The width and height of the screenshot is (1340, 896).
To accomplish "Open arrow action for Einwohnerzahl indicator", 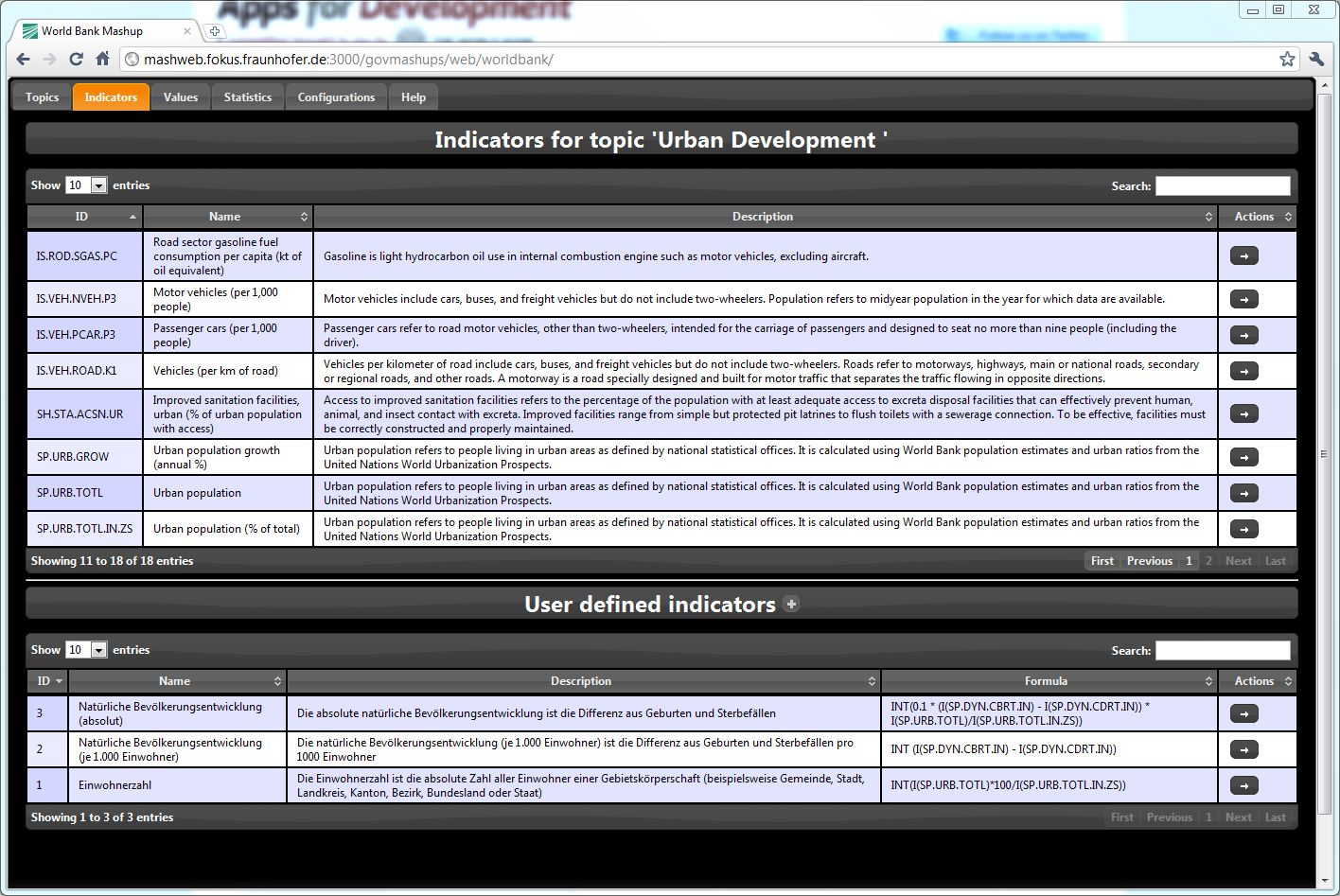I will [1243, 785].
